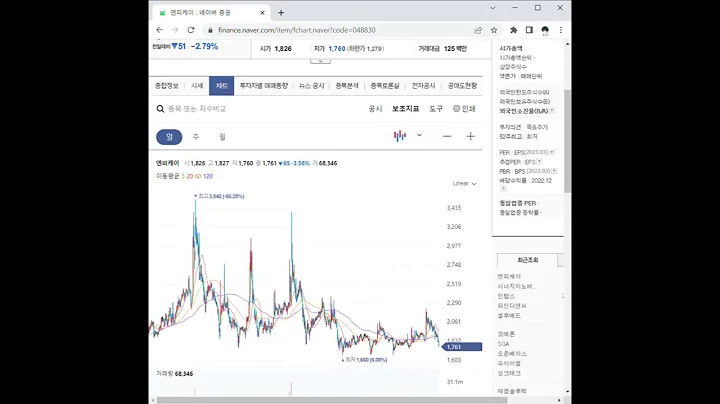Open the Chrome extensions puzzle icon
This screenshot has height=404, width=720.
coord(513,30)
